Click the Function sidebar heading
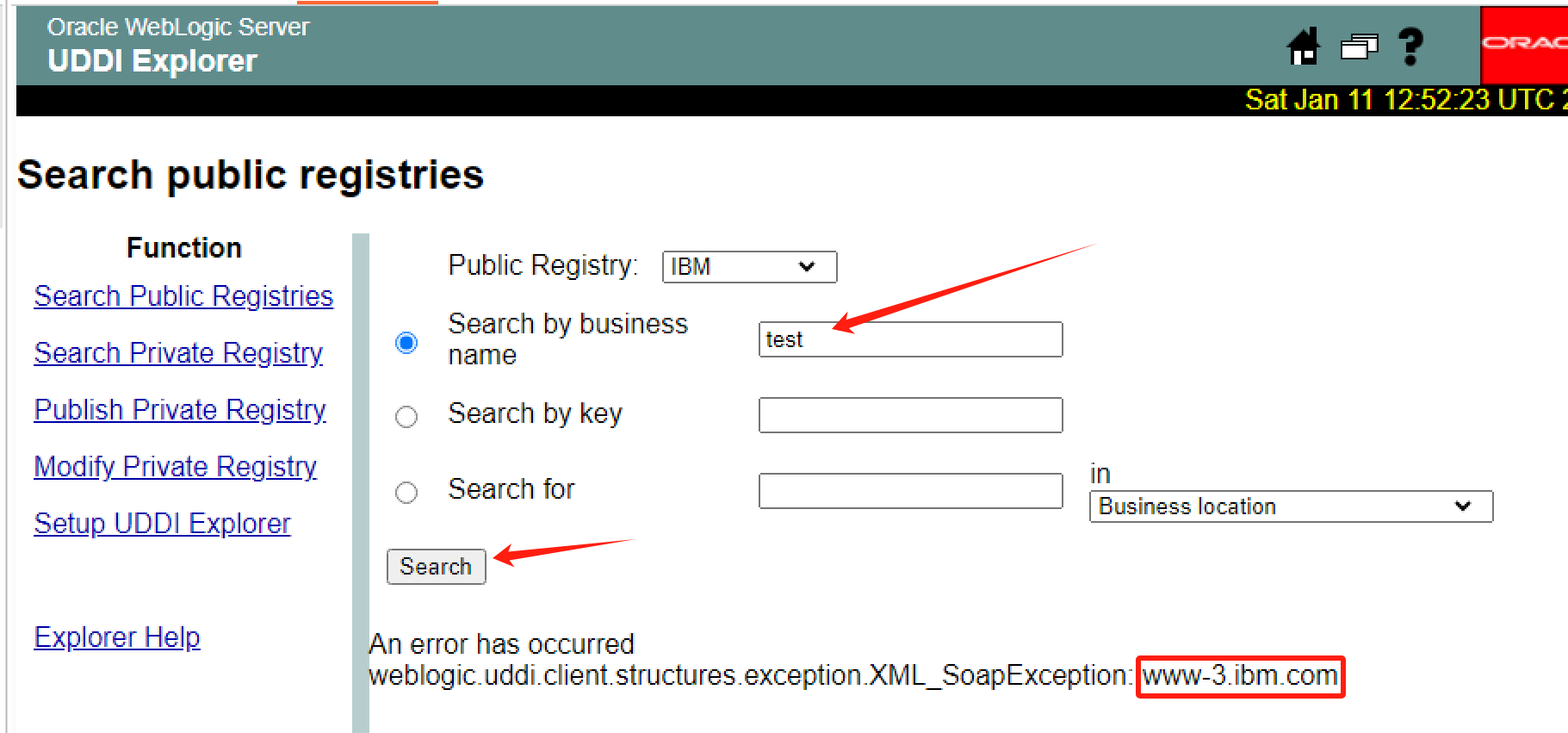The image size is (1568, 733). click(x=184, y=248)
